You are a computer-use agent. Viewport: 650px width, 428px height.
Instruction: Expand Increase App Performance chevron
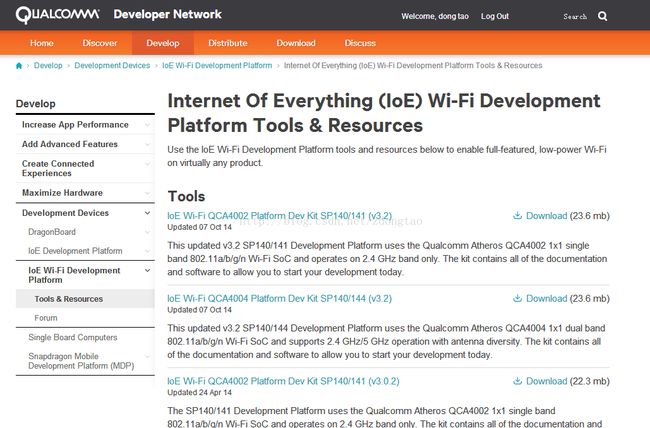click(147, 125)
